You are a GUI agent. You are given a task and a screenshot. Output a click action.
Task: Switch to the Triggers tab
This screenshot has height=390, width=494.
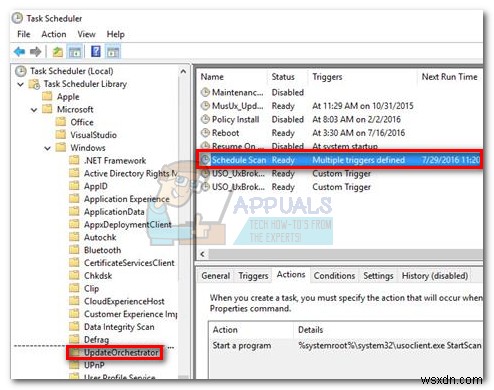253,276
